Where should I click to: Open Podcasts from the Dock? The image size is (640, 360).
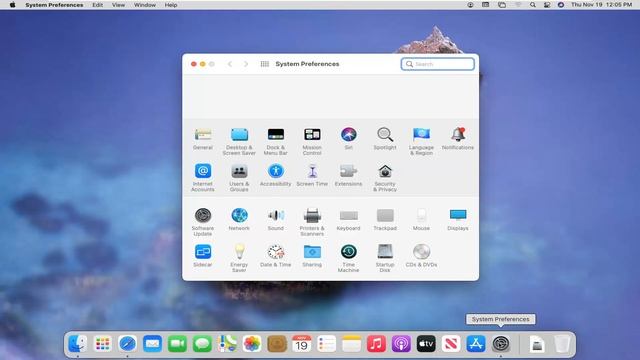401,344
